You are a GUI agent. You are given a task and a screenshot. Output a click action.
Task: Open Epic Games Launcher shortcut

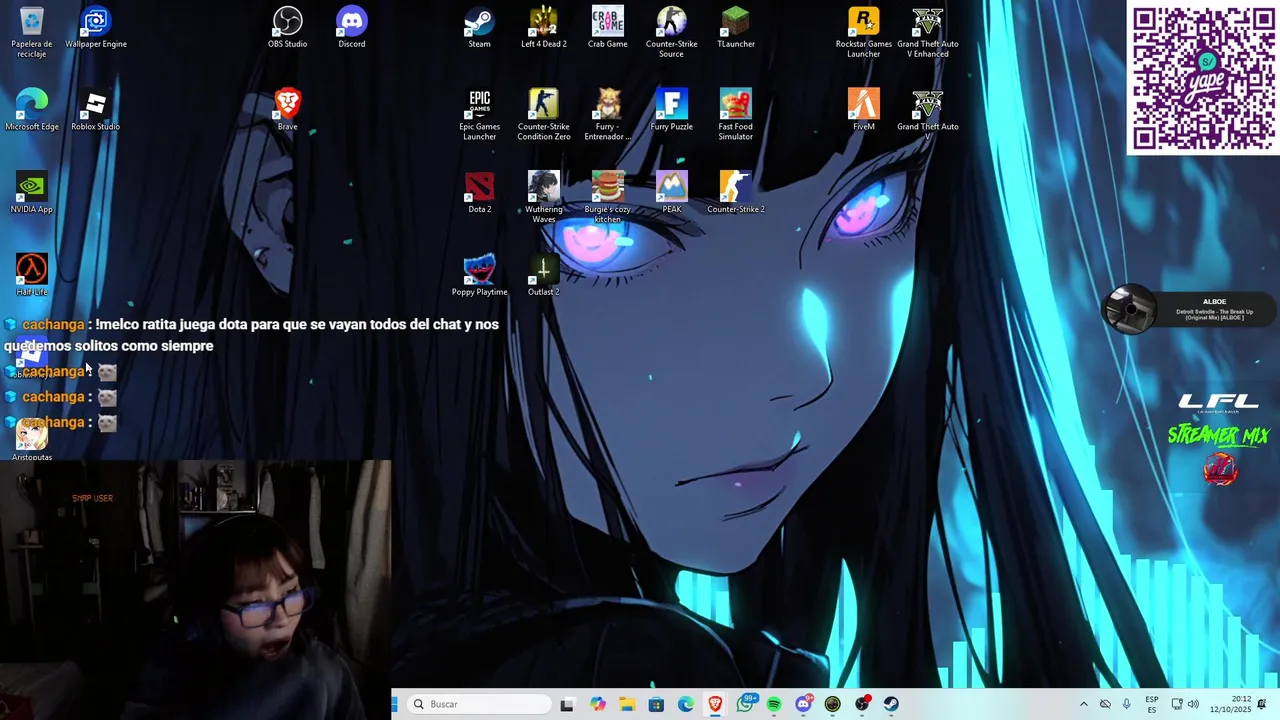(x=480, y=115)
